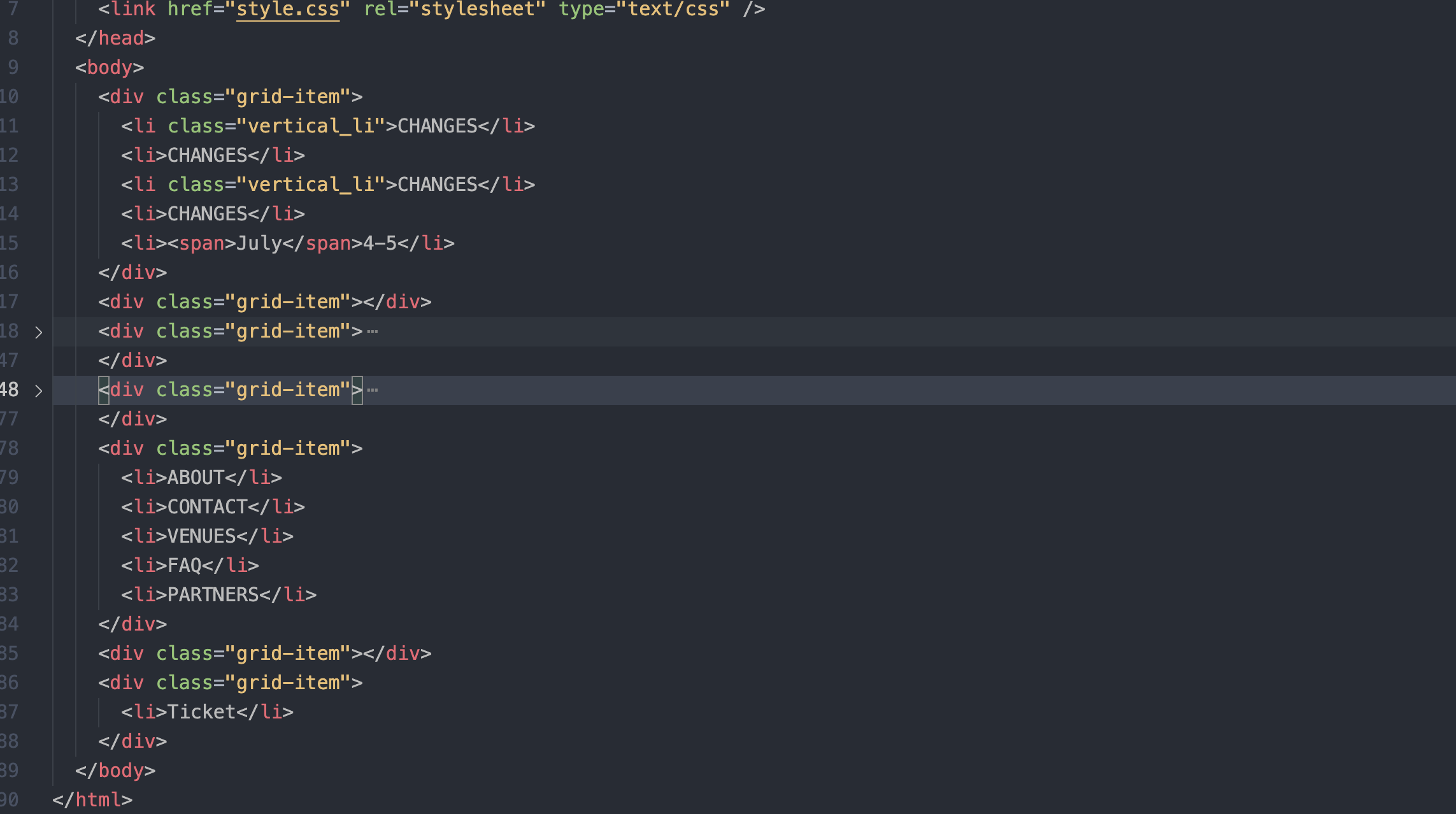Click the FAQ list item text
Screen dimensions: 1456x814
[184, 566]
